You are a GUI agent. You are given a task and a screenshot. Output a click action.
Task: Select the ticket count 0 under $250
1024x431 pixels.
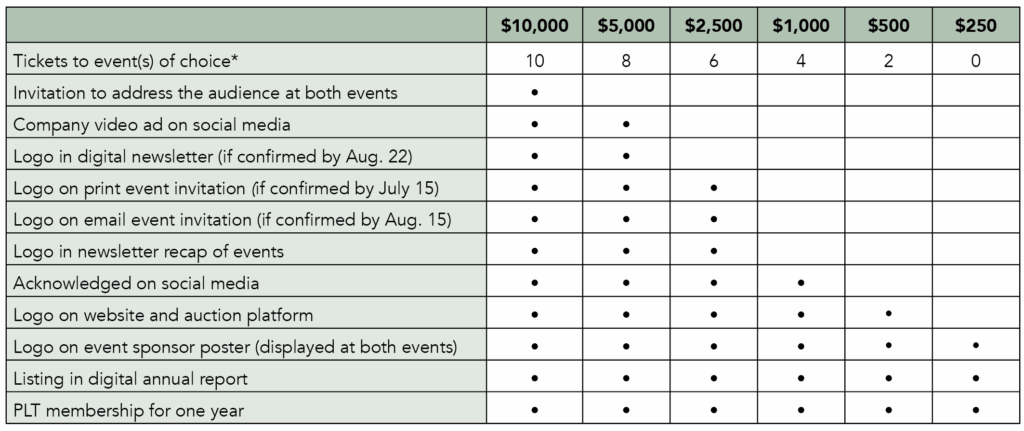click(975, 61)
